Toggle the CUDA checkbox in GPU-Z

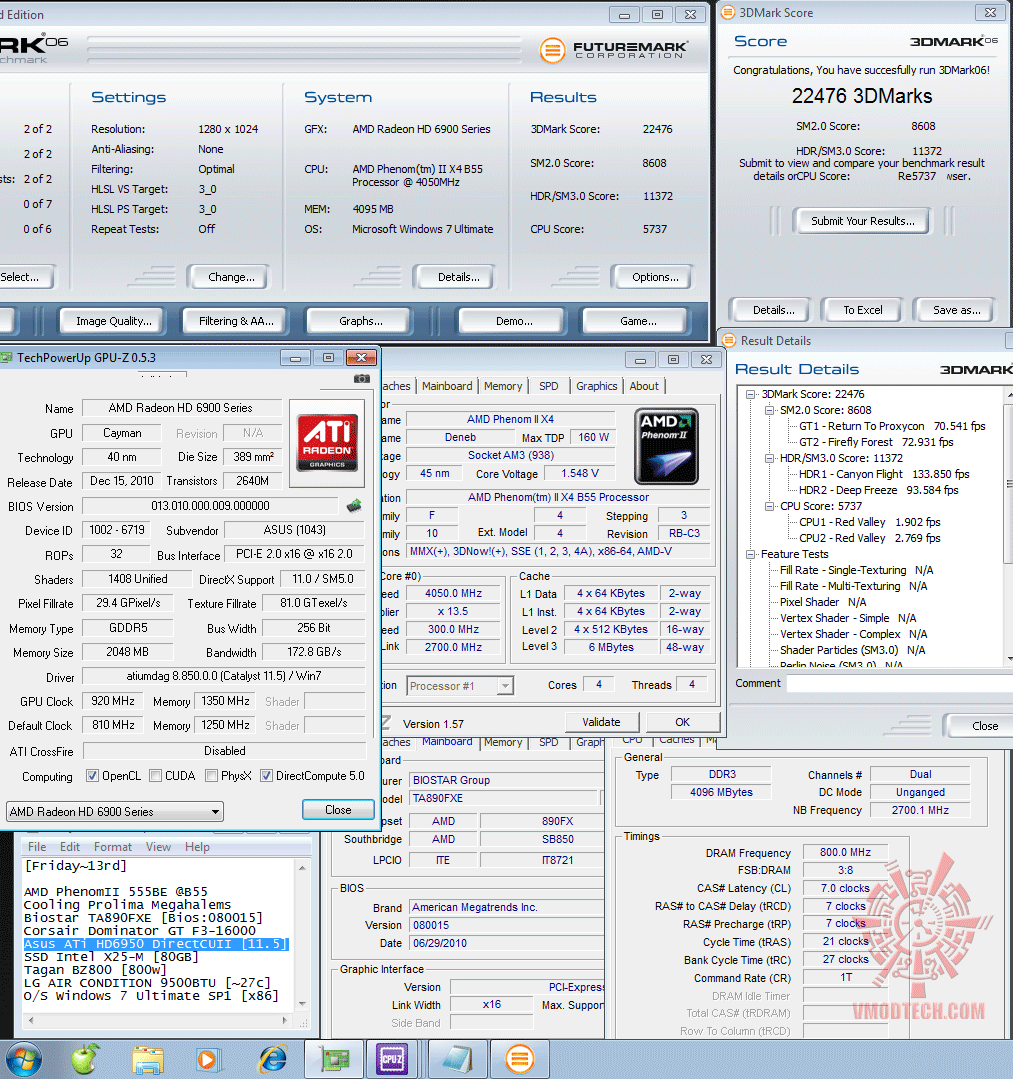tap(156, 776)
